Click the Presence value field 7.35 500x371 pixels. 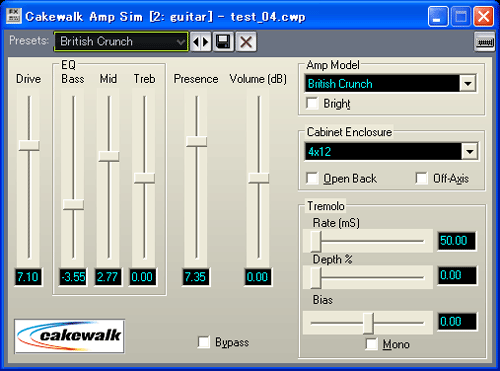click(196, 277)
